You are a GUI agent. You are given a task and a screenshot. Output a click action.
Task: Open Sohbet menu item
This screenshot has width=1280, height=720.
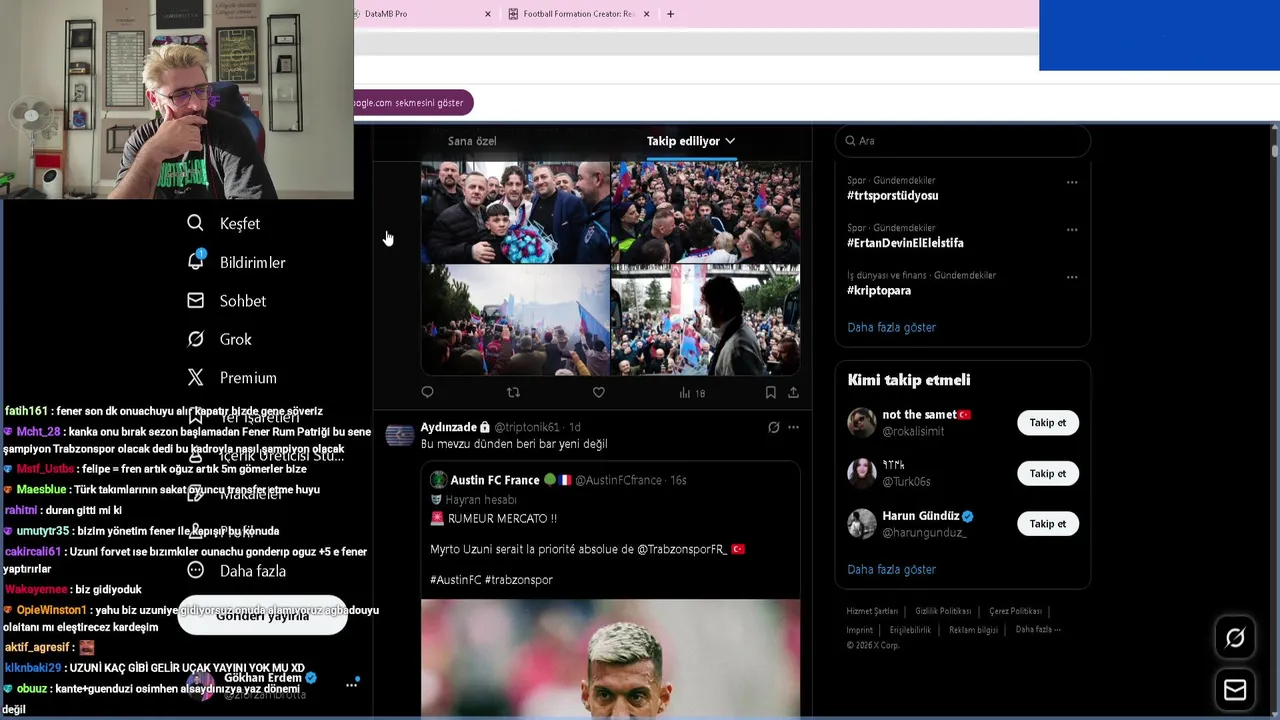[x=243, y=301]
